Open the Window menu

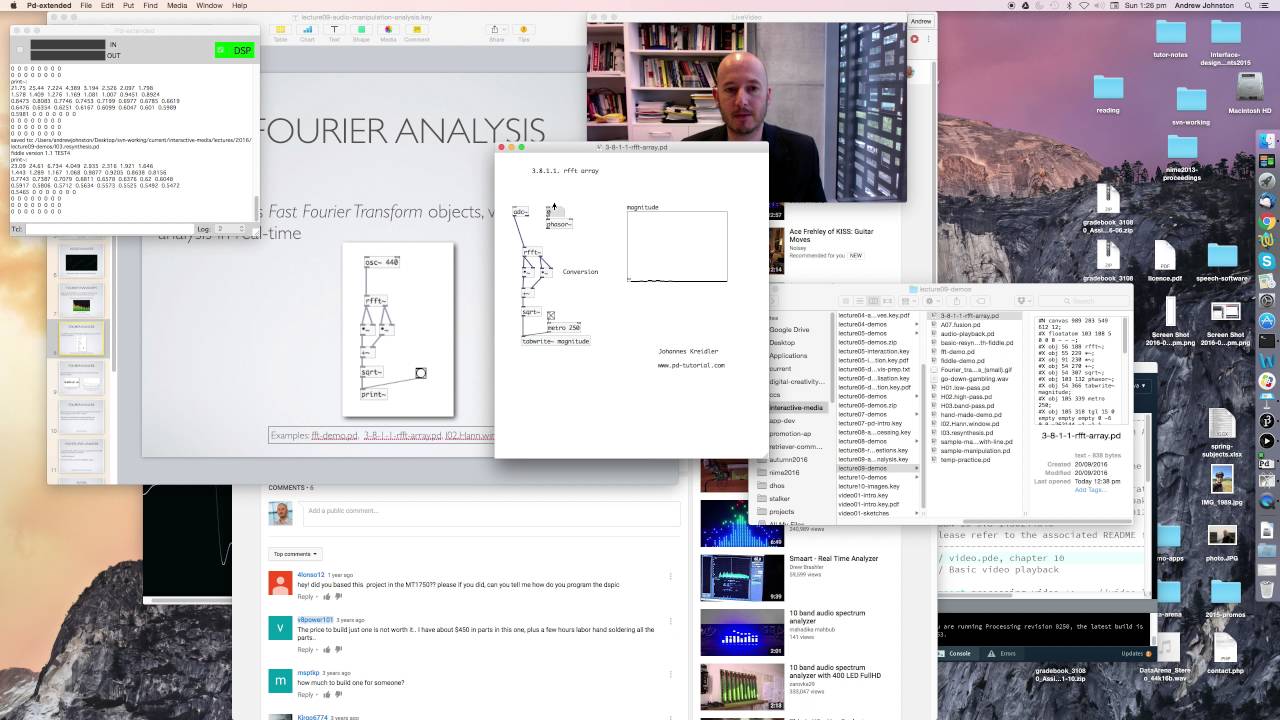209,5
